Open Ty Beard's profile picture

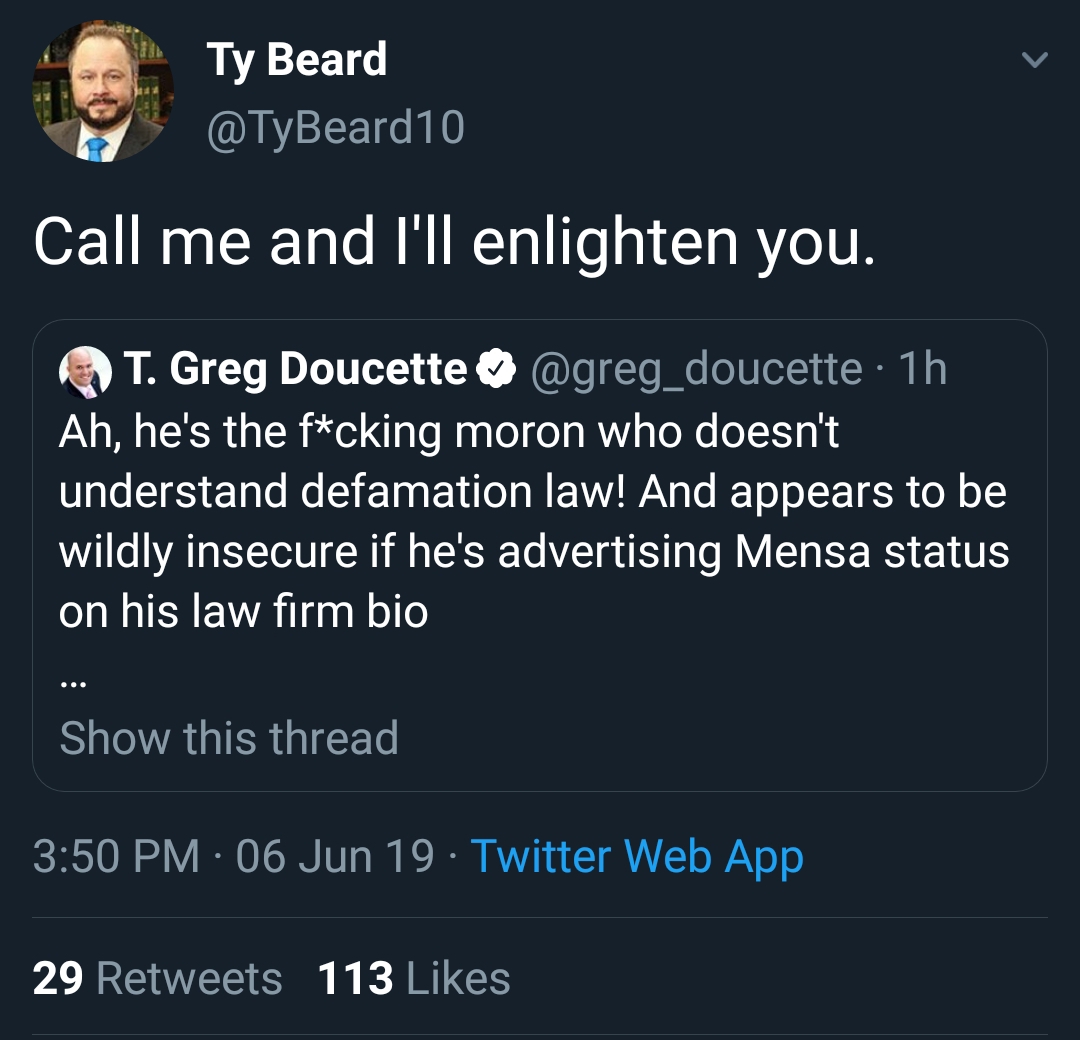tap(103, 91)
